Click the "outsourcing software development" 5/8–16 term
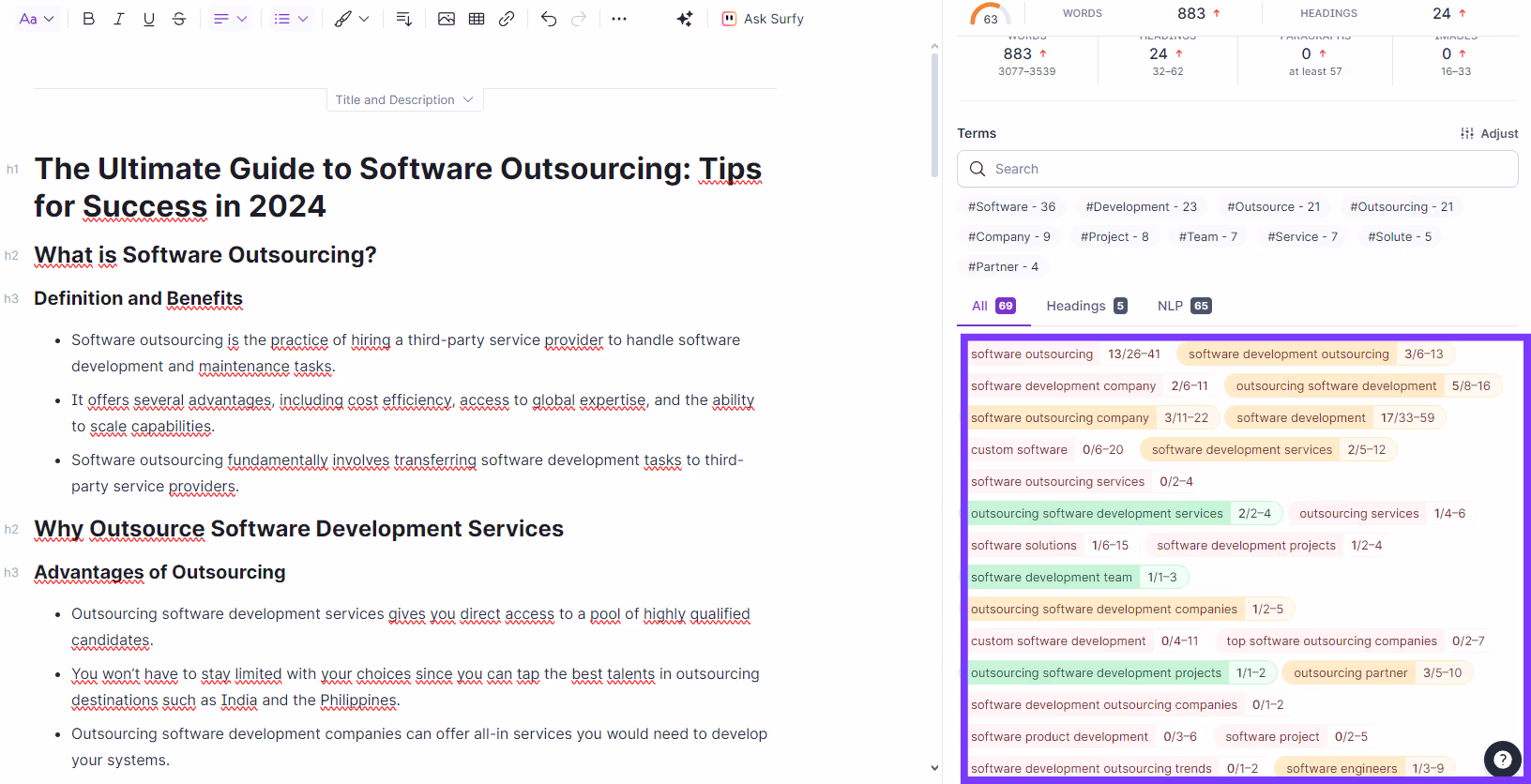The height and width of the screenshot is (784, 1531). click(x=1362, y=386)
